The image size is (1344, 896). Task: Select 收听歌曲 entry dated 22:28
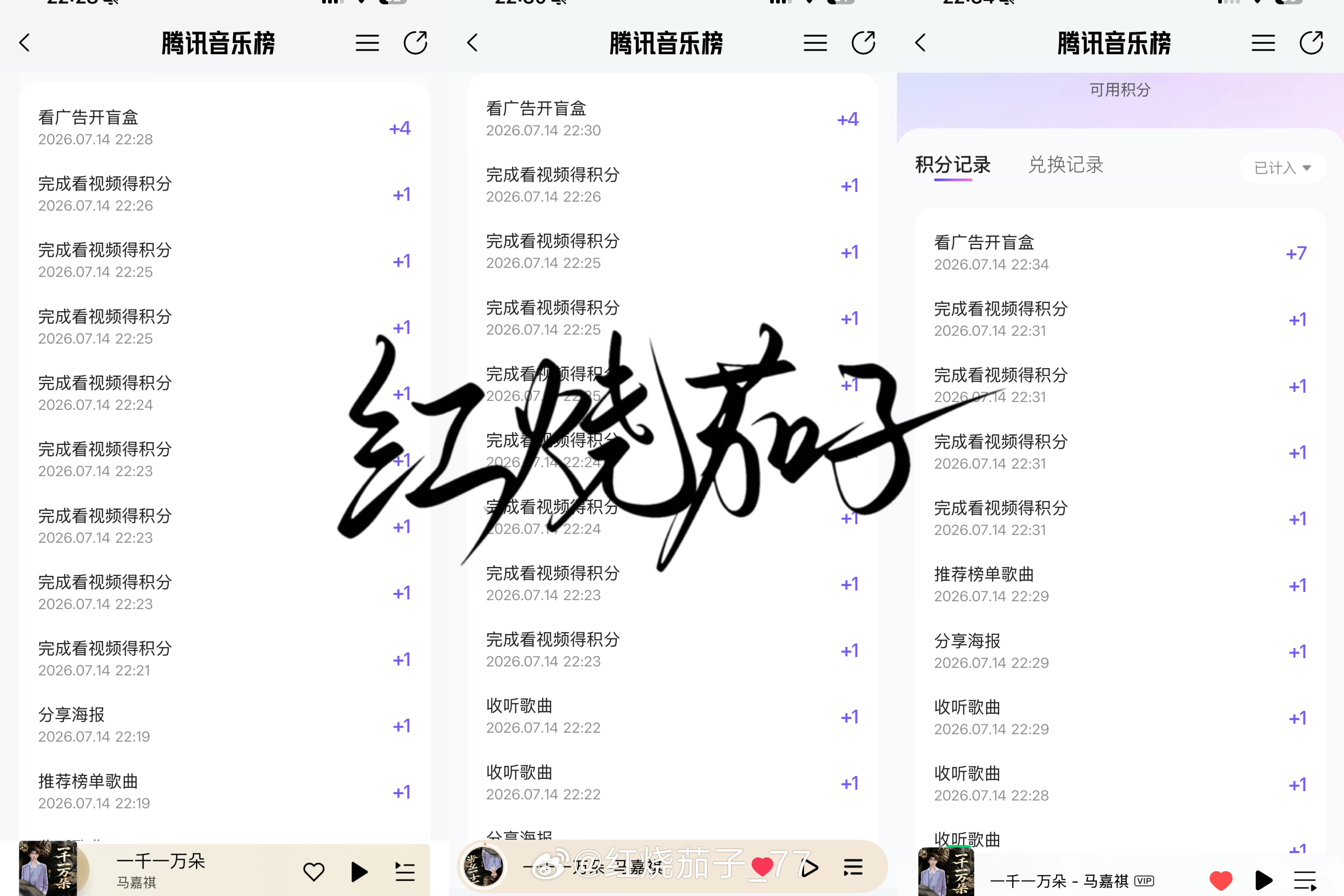(x=1120, y=784)
